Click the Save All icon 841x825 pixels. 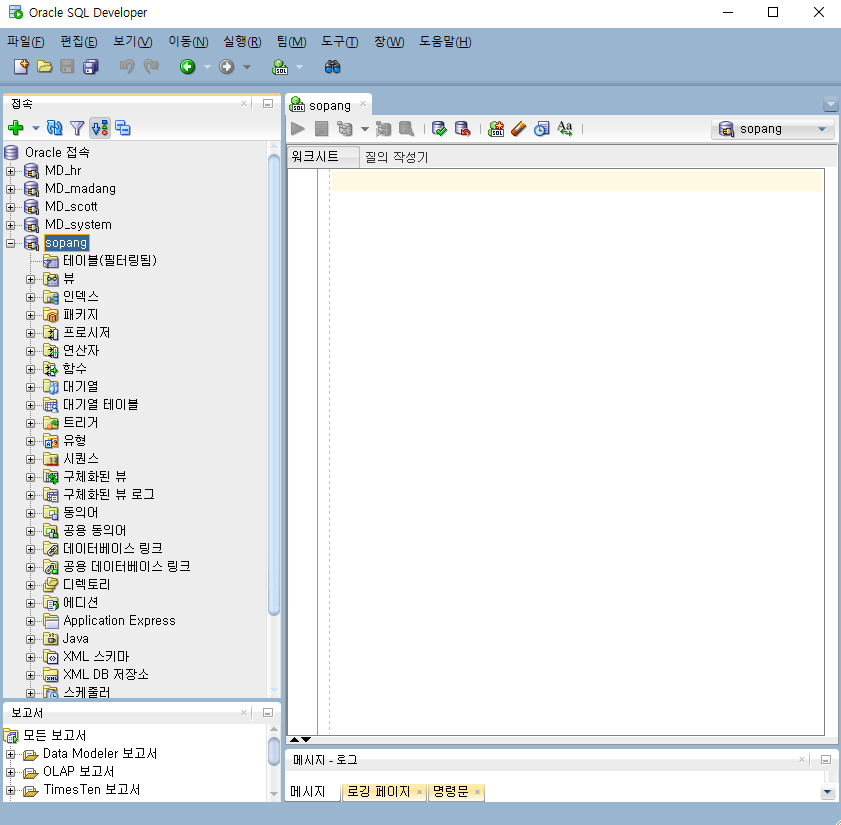91,67
